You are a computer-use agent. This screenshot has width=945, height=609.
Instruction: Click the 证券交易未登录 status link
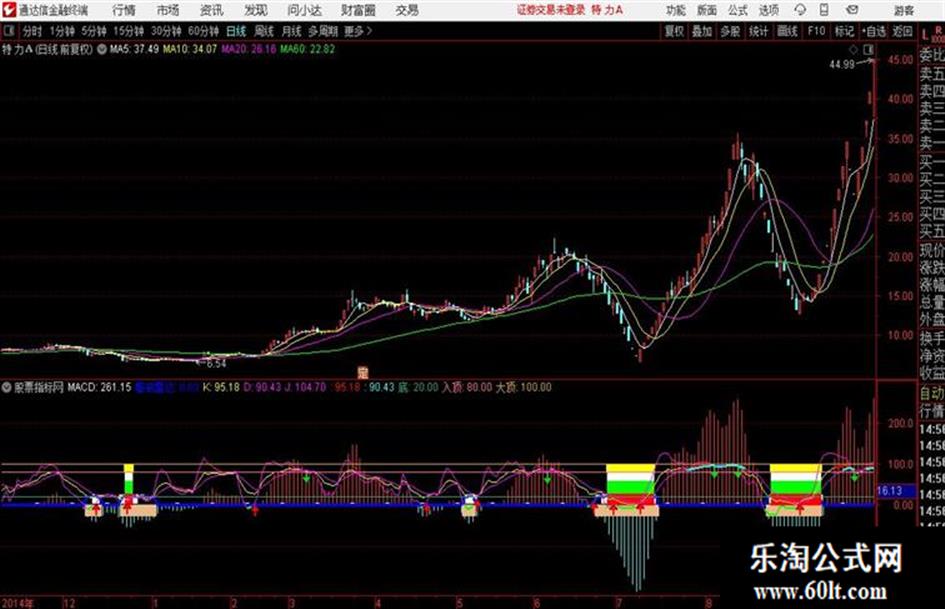pyautogui.click(x=551, y=10)
